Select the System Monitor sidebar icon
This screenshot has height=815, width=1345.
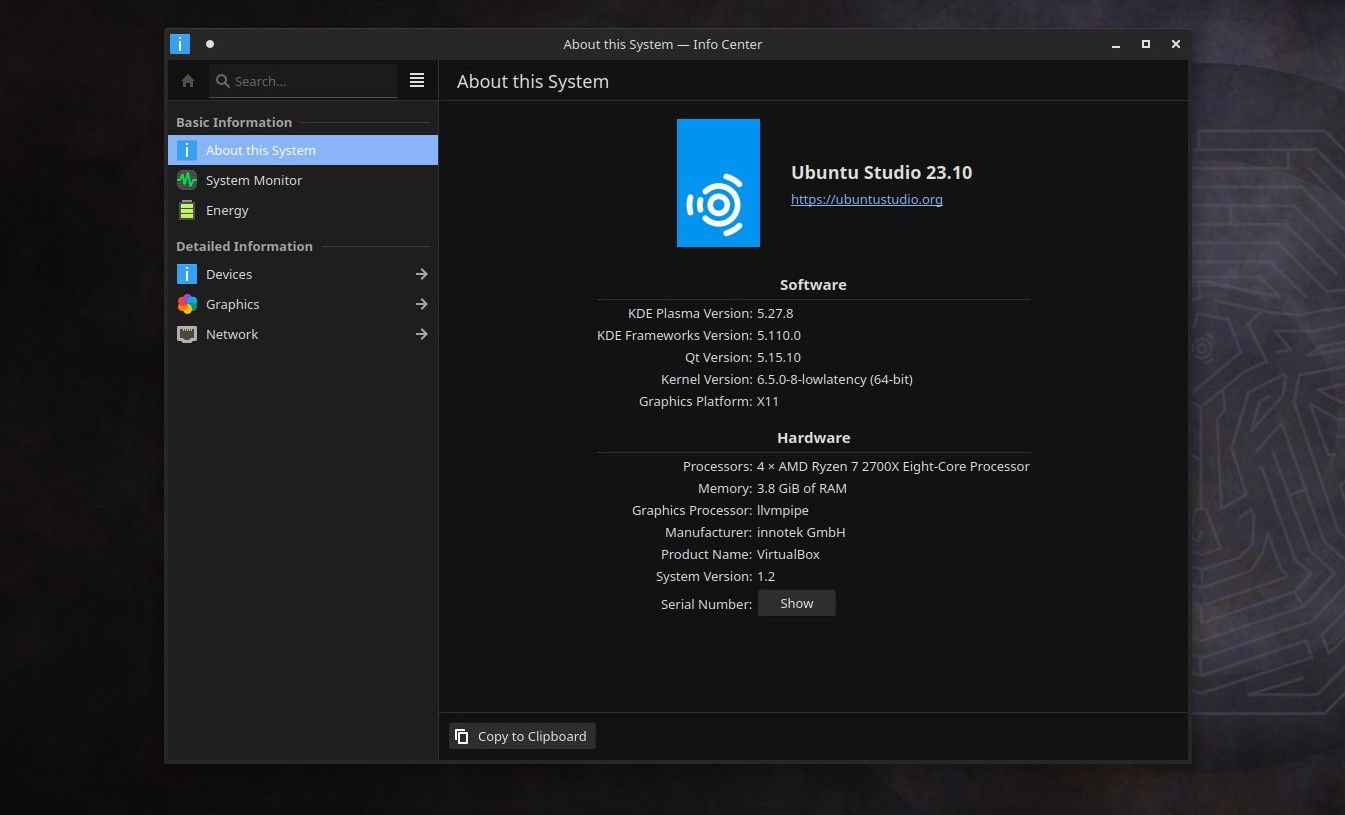coord(187,180)
